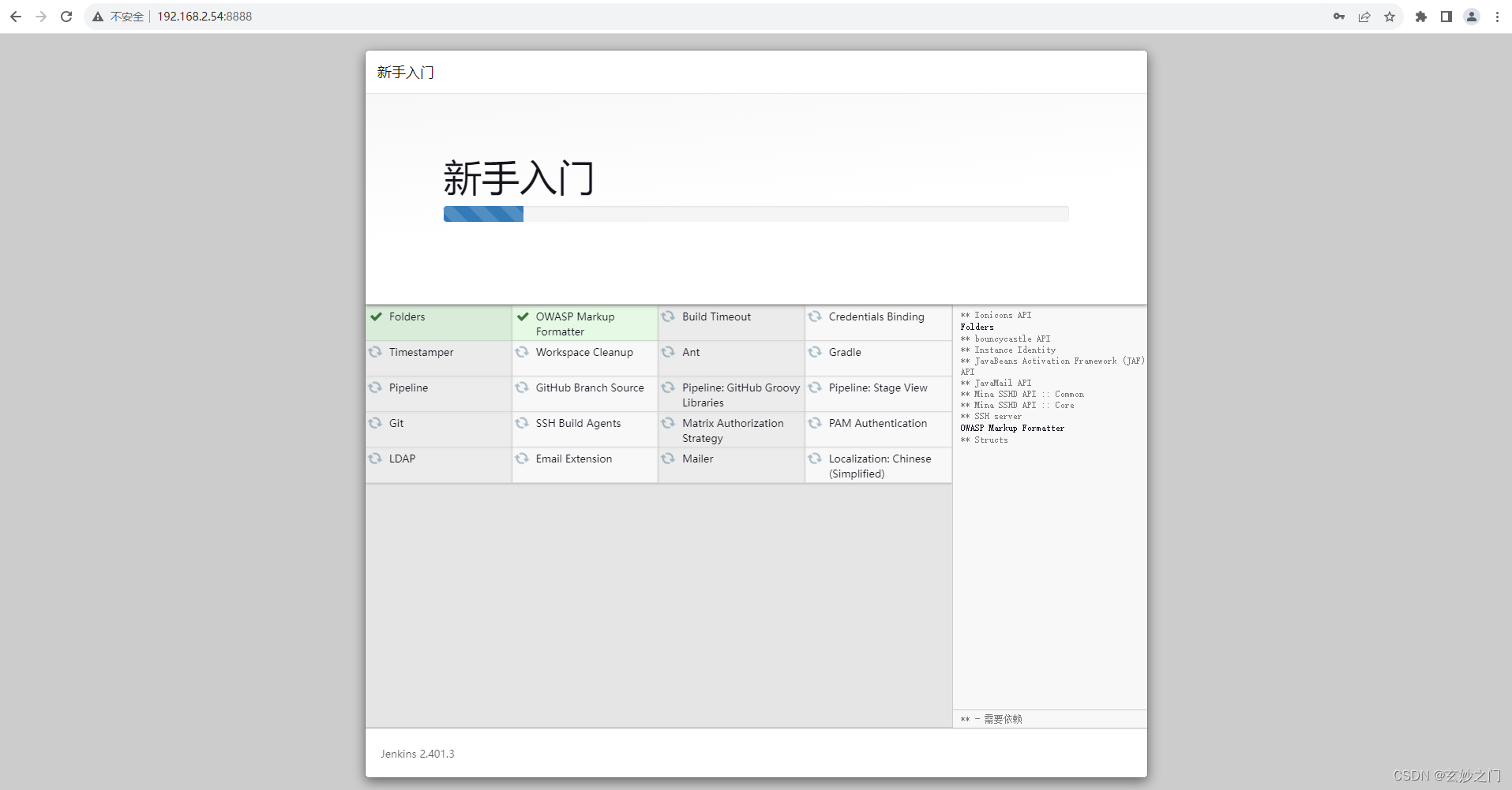Click the '** Structs' log line
The height and width of the screenshot is (790, 1512).
coord(984,440)
